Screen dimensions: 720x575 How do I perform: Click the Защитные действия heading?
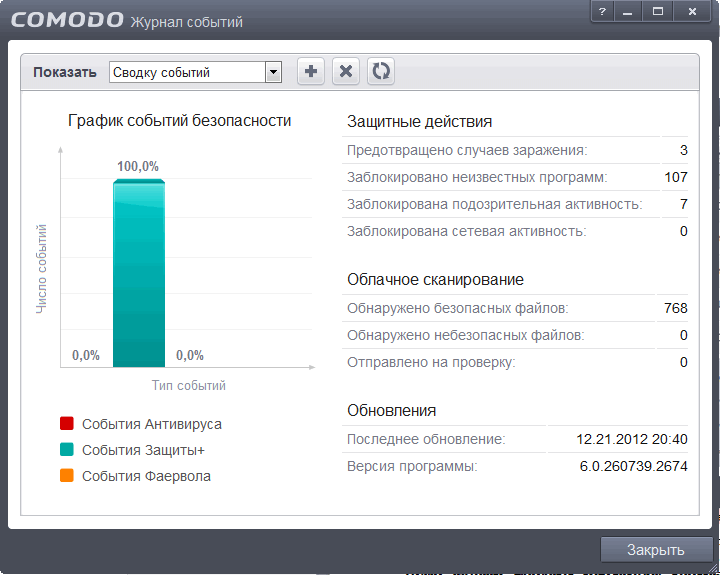point(419,122)
